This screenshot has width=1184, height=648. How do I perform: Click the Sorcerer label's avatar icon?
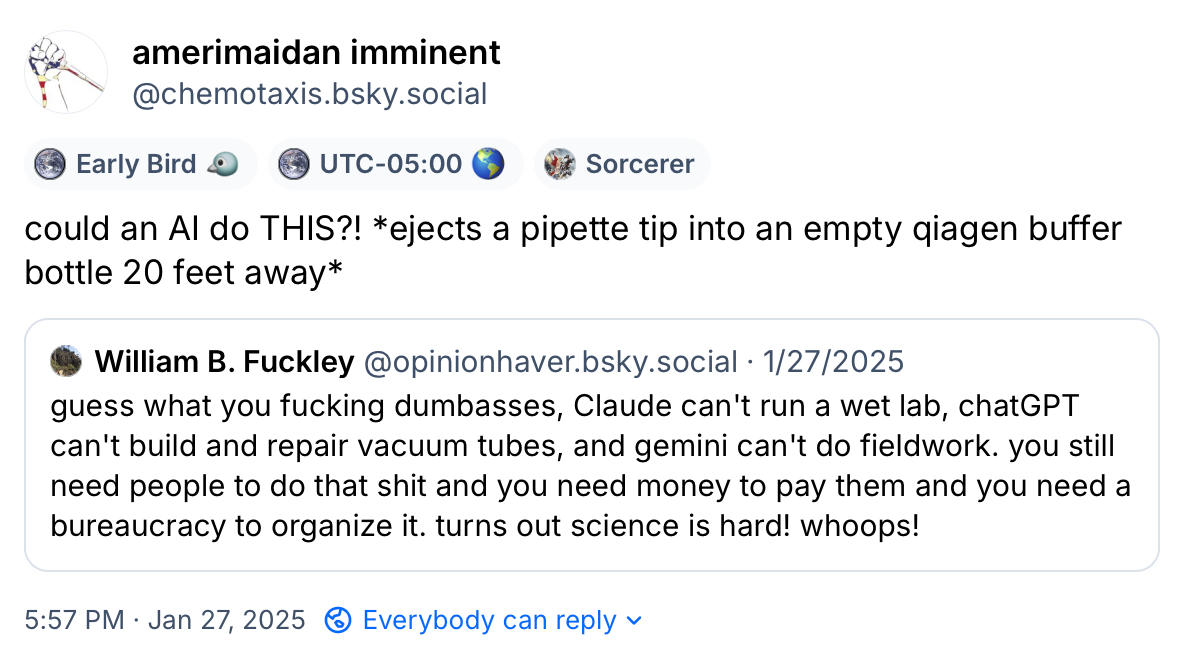(x=560, y=164)
